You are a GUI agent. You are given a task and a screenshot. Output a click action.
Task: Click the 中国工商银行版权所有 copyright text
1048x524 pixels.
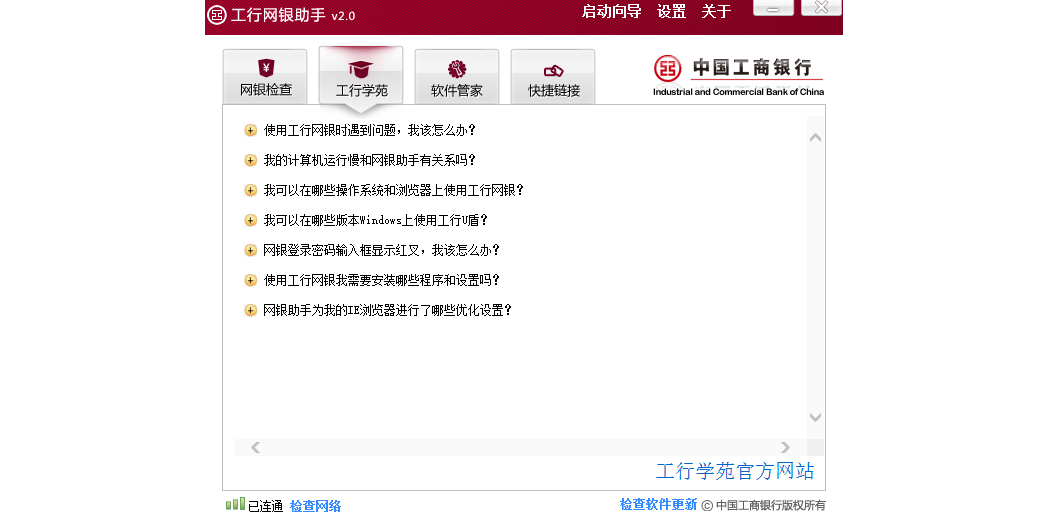pyautogui.click(x=771, y=505)
